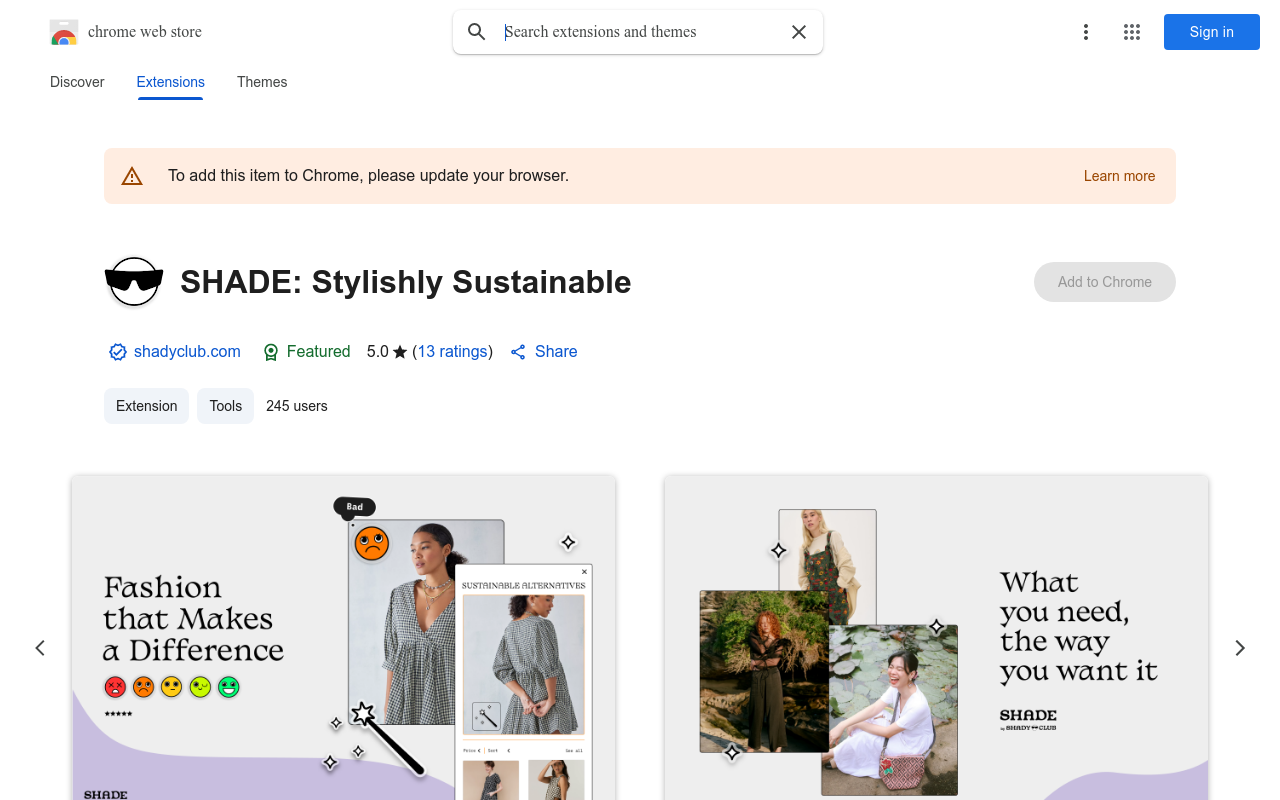Click Learn more in the browser update banner
Screen dimensions: 1280x800
(x=1119, y=176)
